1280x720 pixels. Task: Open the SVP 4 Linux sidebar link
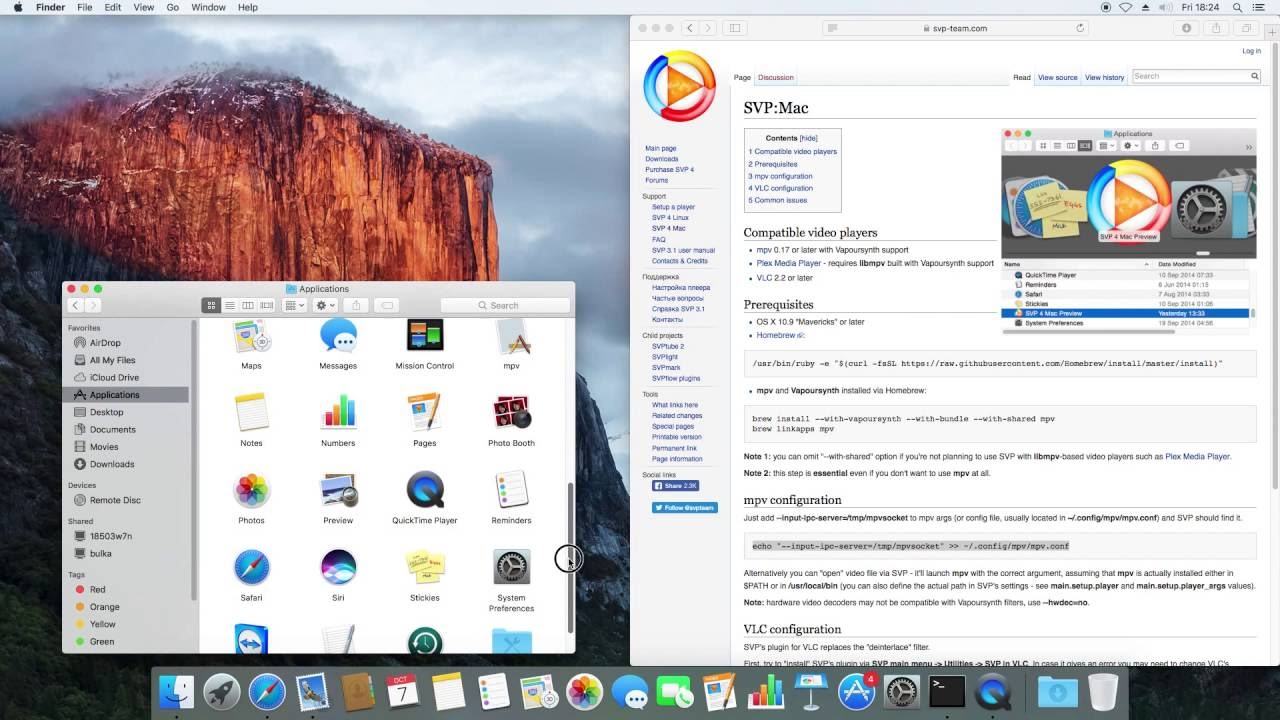click(x=670, y=217)
